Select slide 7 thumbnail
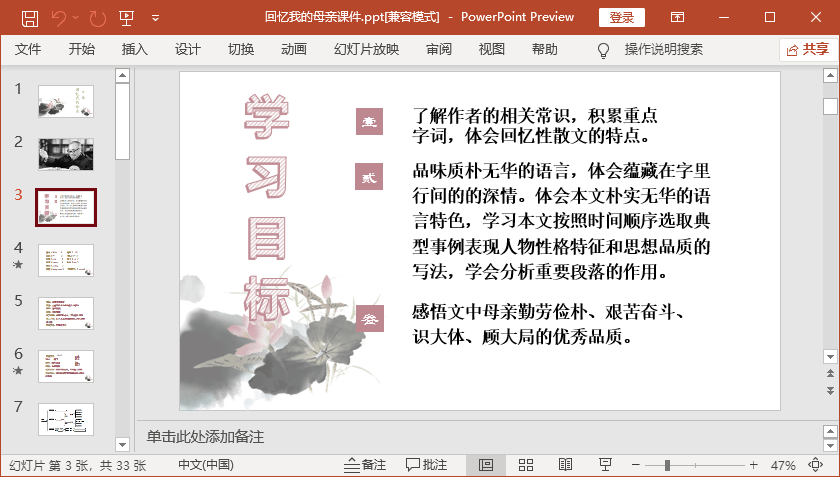 click(66, 419)
